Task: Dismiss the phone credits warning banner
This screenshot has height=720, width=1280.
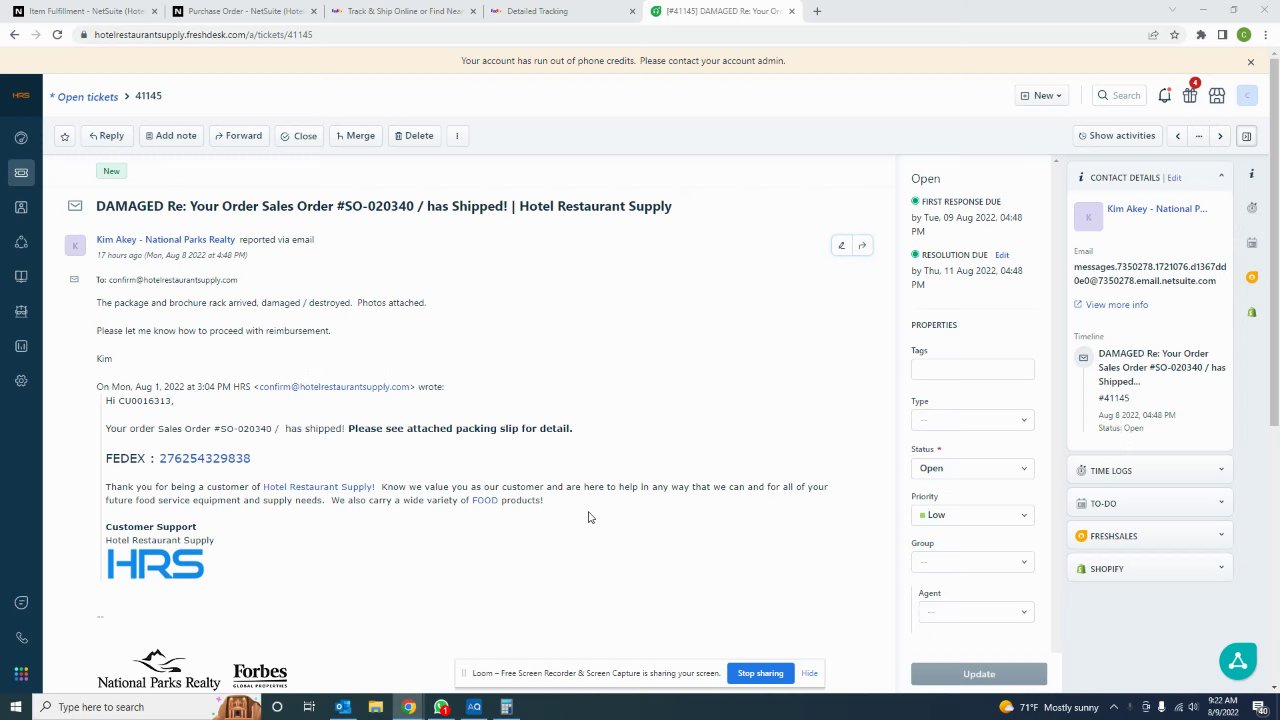Action: (x=1250, y=62)
